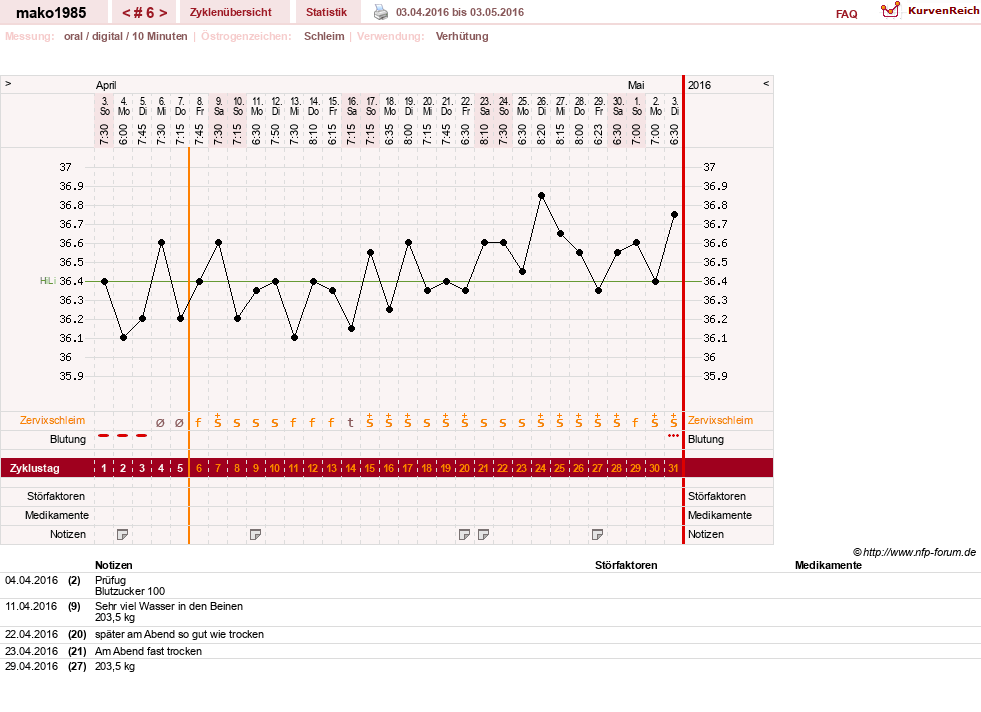Open the KurvenReich logo link
The image size is (981, 712).
point(930,11)
